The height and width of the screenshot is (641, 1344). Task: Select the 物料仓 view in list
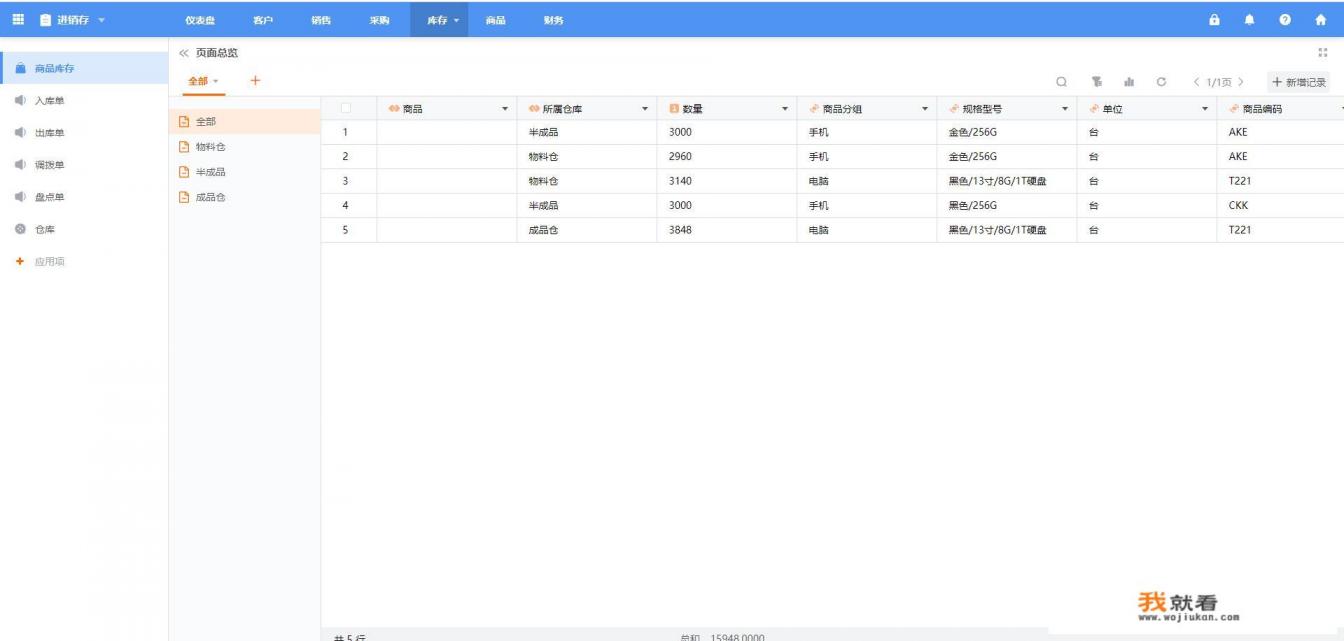coord(210,147)
